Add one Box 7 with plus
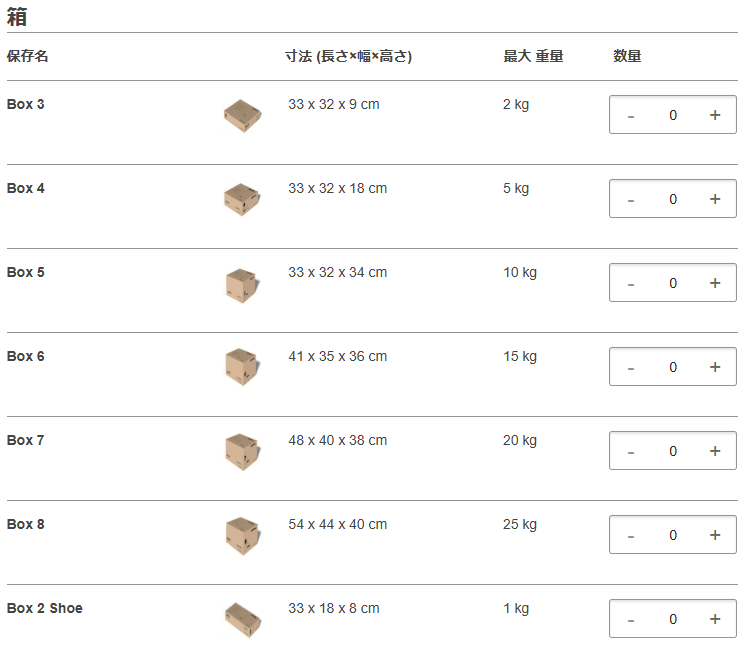The height and width of the screenshot is (661, 745). (715, 451)
